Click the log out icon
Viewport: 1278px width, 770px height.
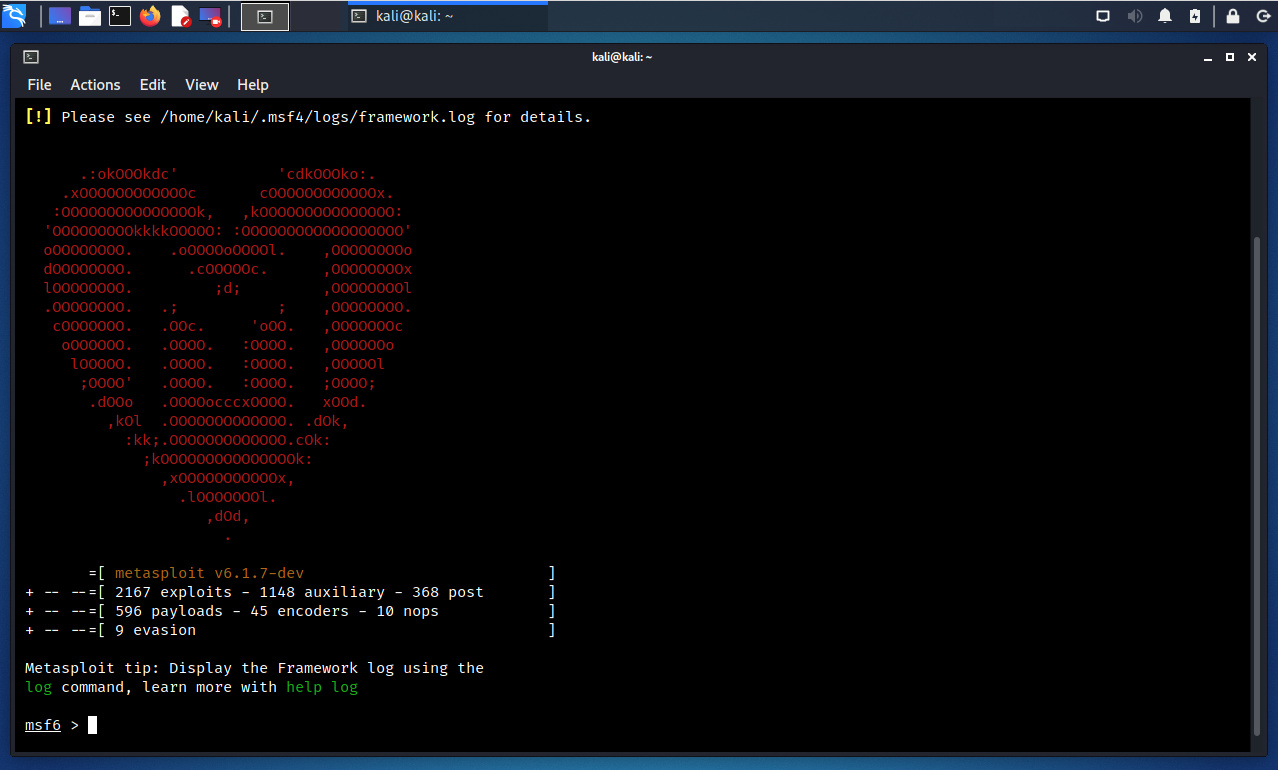[1262, 16]
